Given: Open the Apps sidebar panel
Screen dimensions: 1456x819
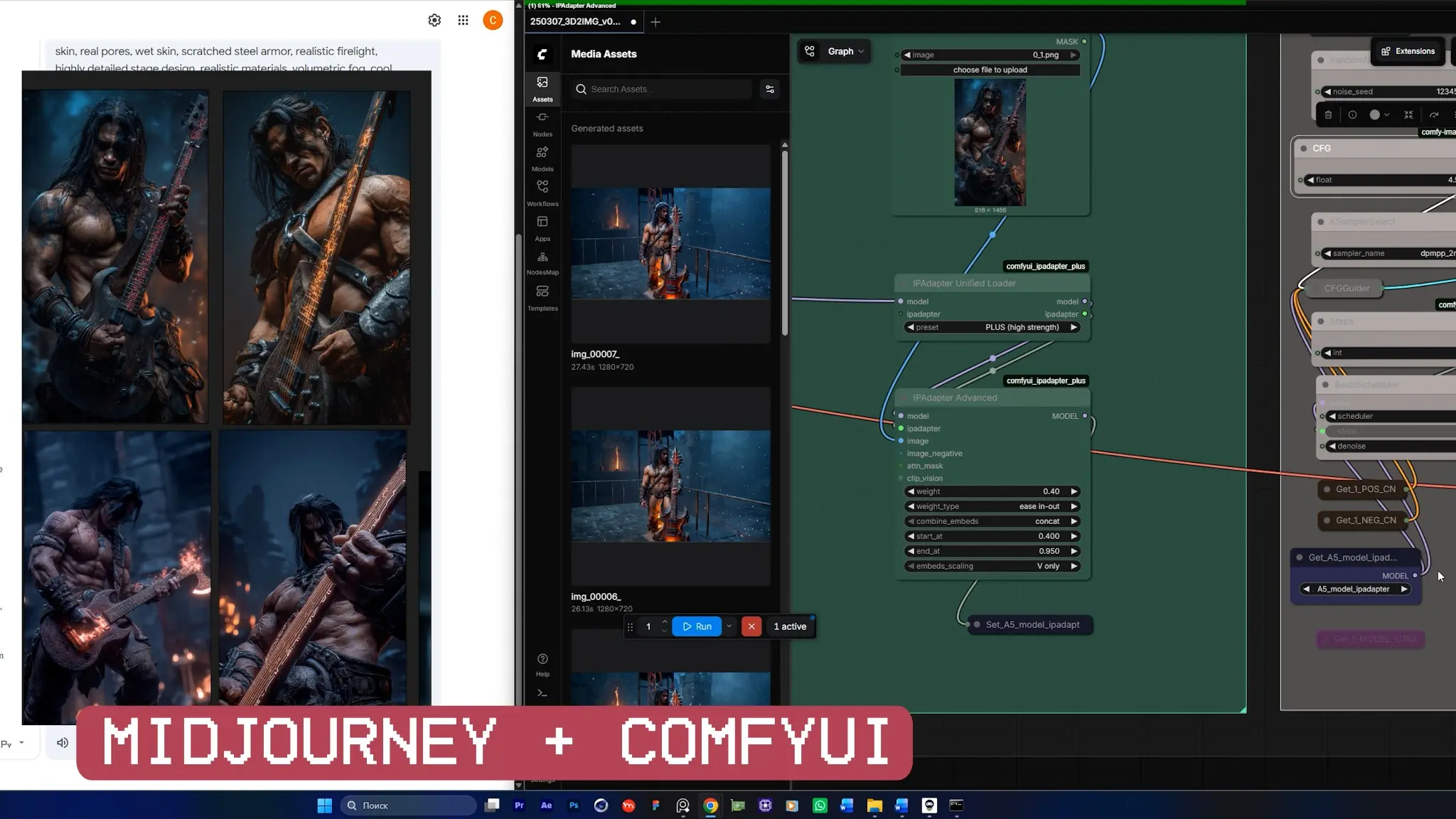Looking at the screenshot, I should 542,228.
